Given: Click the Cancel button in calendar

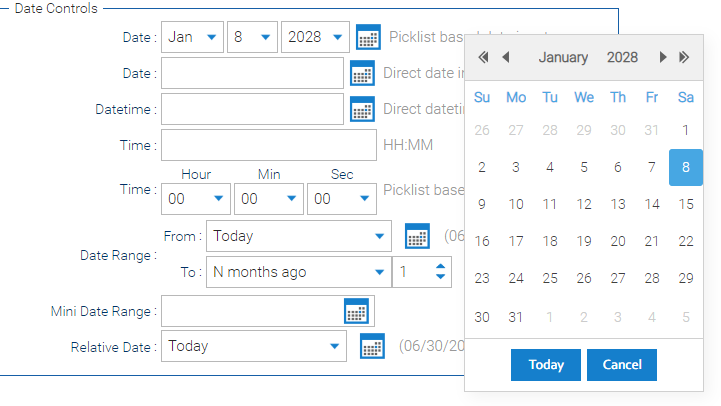Looking at the screenshot, I should point(622,365).
